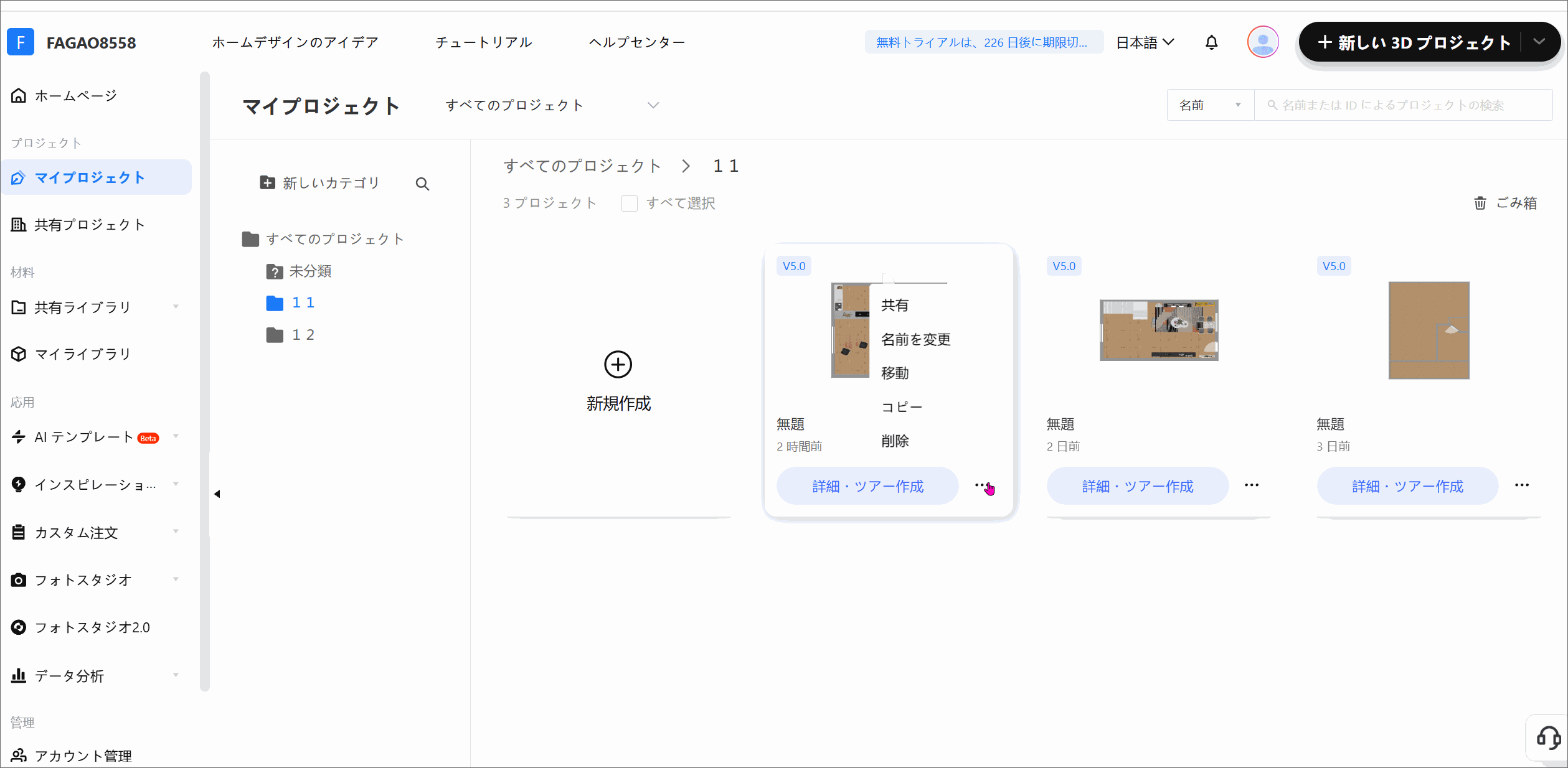Screen dimensions: 1568x768
Task: Click the フォトスタジオ camera icon
Action: 19,580
